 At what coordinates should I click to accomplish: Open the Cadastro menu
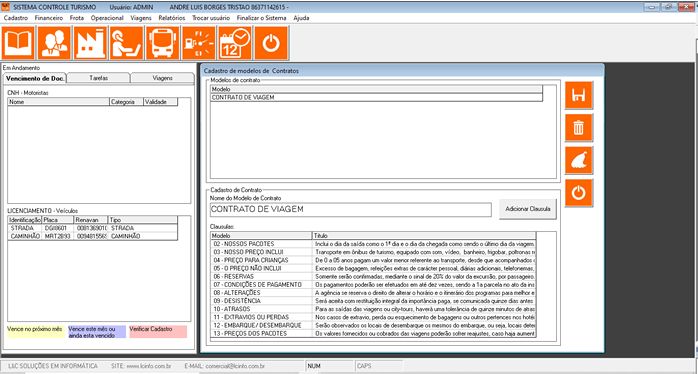pos(16,18)
